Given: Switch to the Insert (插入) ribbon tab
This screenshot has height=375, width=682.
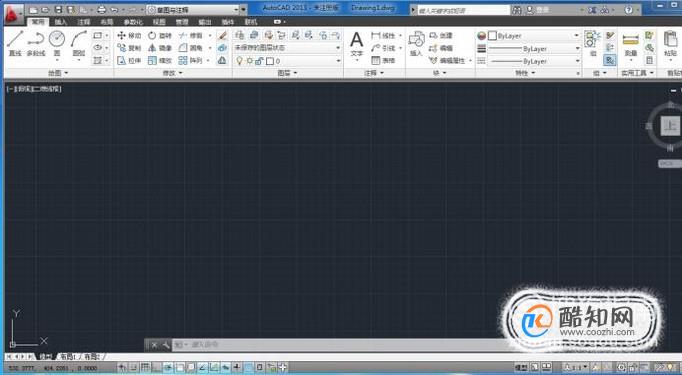Looking at the screenshot, I should (x=61, y=22).
